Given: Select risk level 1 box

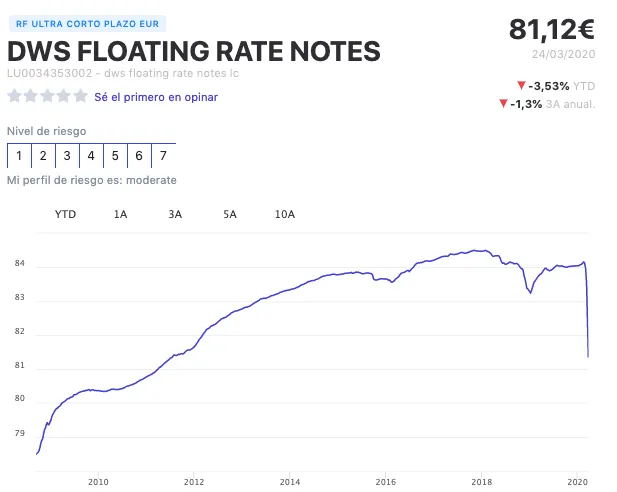Looking at the screenshot, I should (x=19, y=156).
